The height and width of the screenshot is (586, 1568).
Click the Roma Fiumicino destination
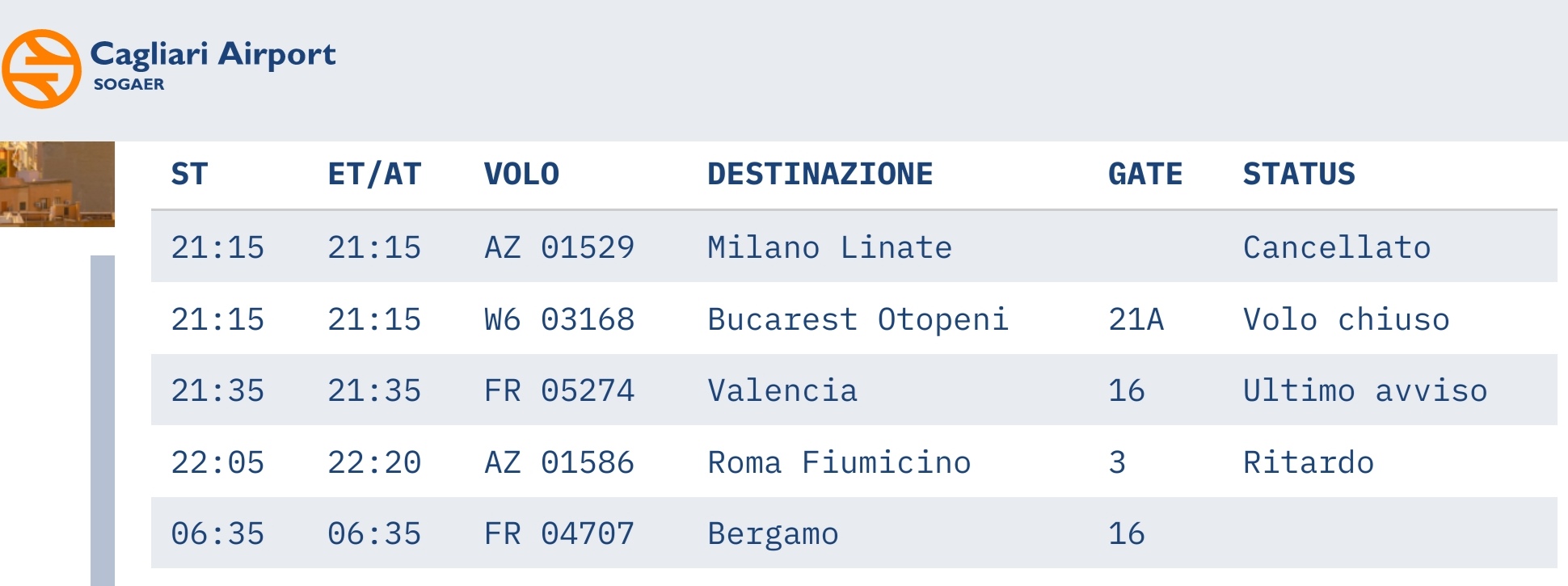[x=839, y=463]
